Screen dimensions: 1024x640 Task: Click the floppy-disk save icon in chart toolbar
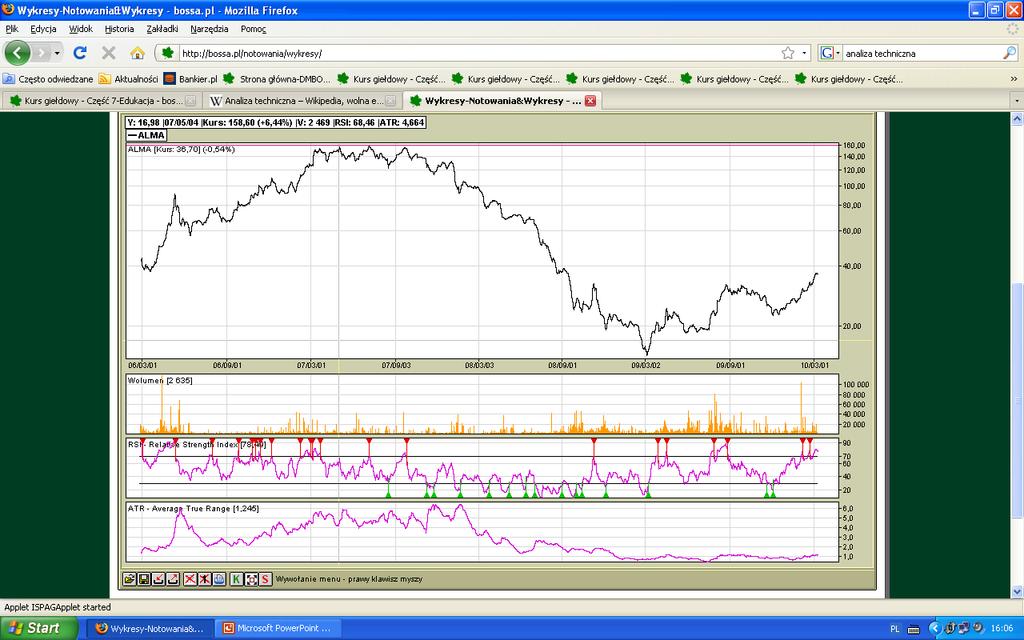click(144, 579)
